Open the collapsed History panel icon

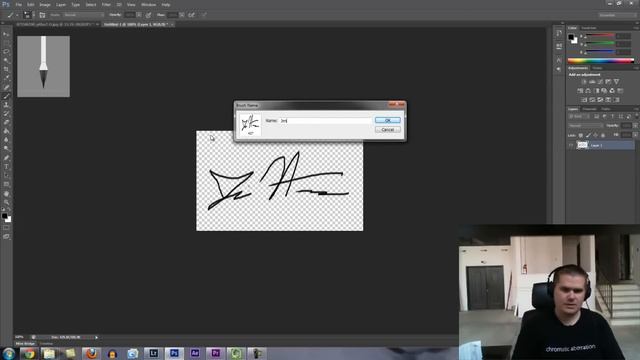(x=559, y=33)
